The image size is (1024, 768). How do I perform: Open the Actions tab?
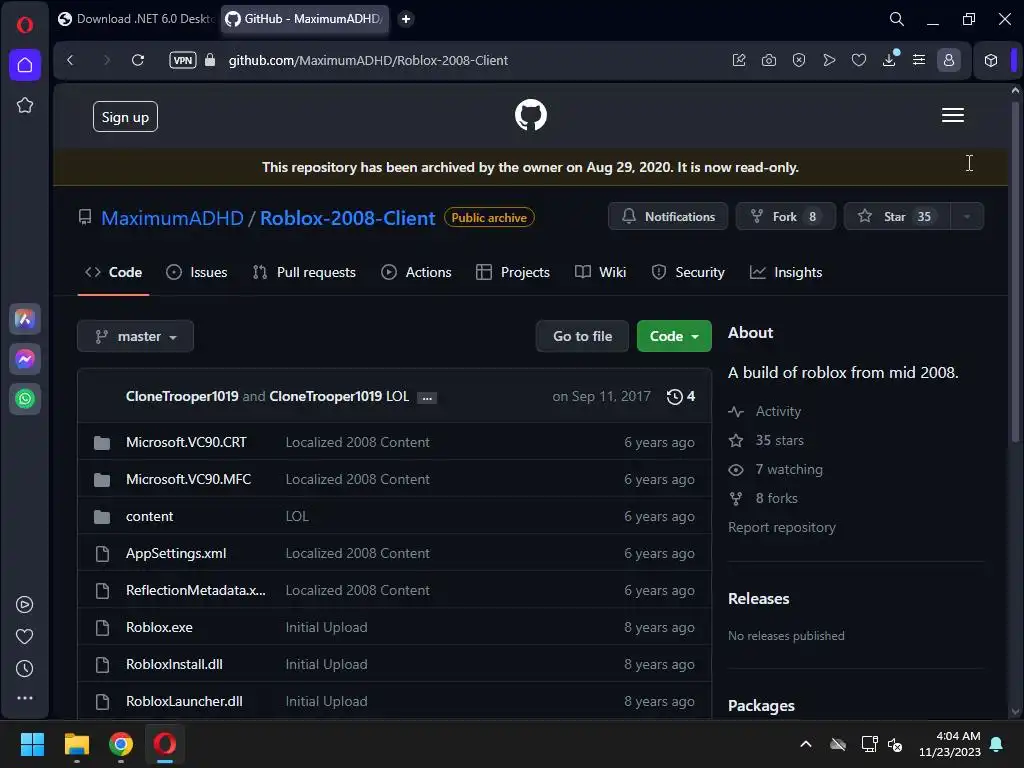coord(416,272)
